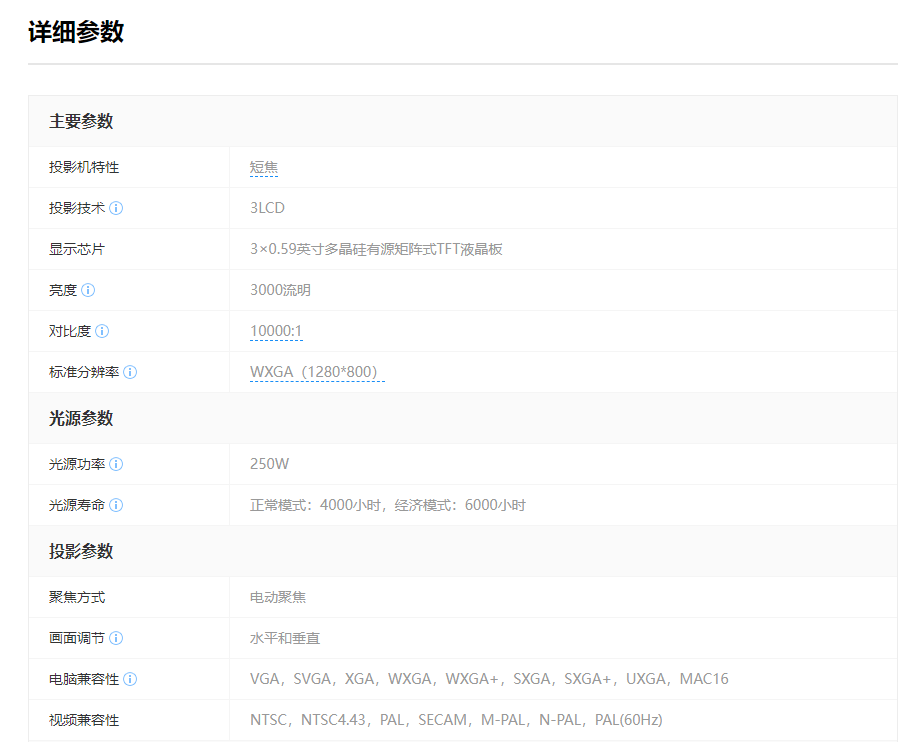Select the 视频兼容性 row label
924x742 pixels.
84,720
